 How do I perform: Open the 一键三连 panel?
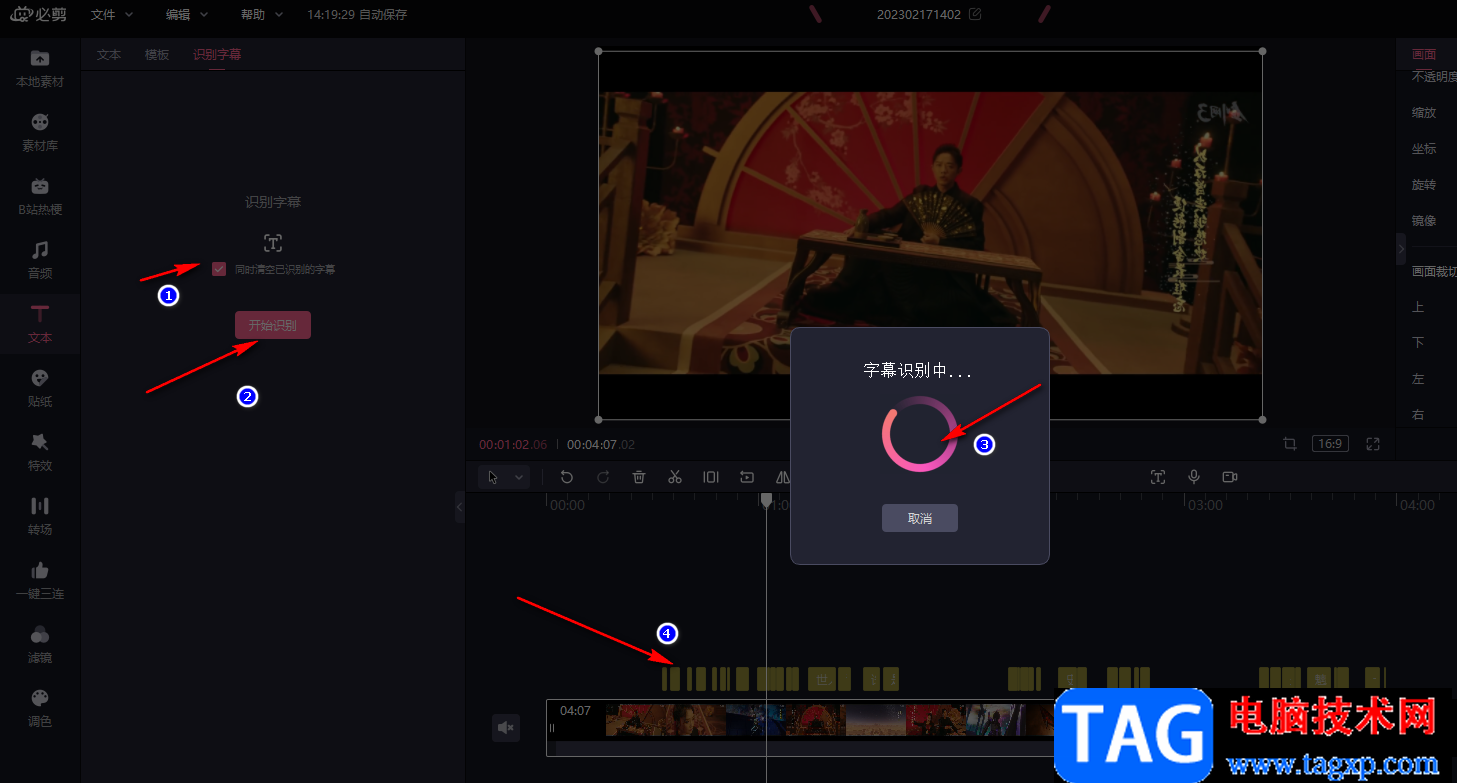tap(40, 580)
